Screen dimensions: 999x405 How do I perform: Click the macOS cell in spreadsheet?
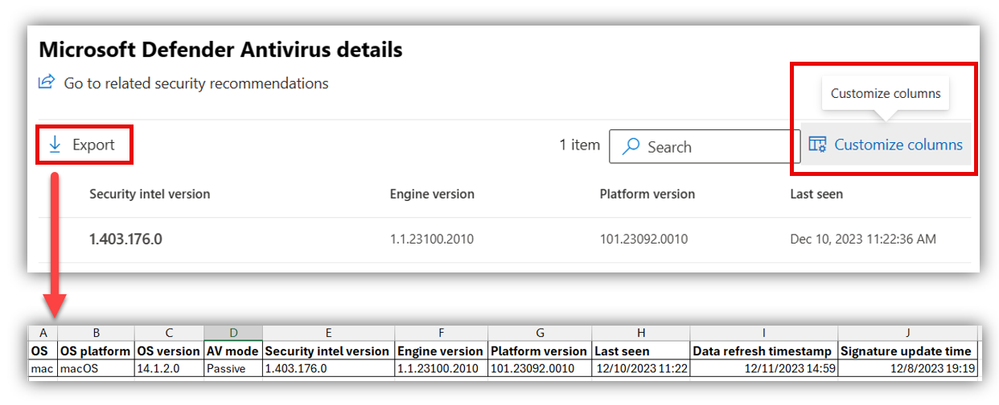pos(96,368)
